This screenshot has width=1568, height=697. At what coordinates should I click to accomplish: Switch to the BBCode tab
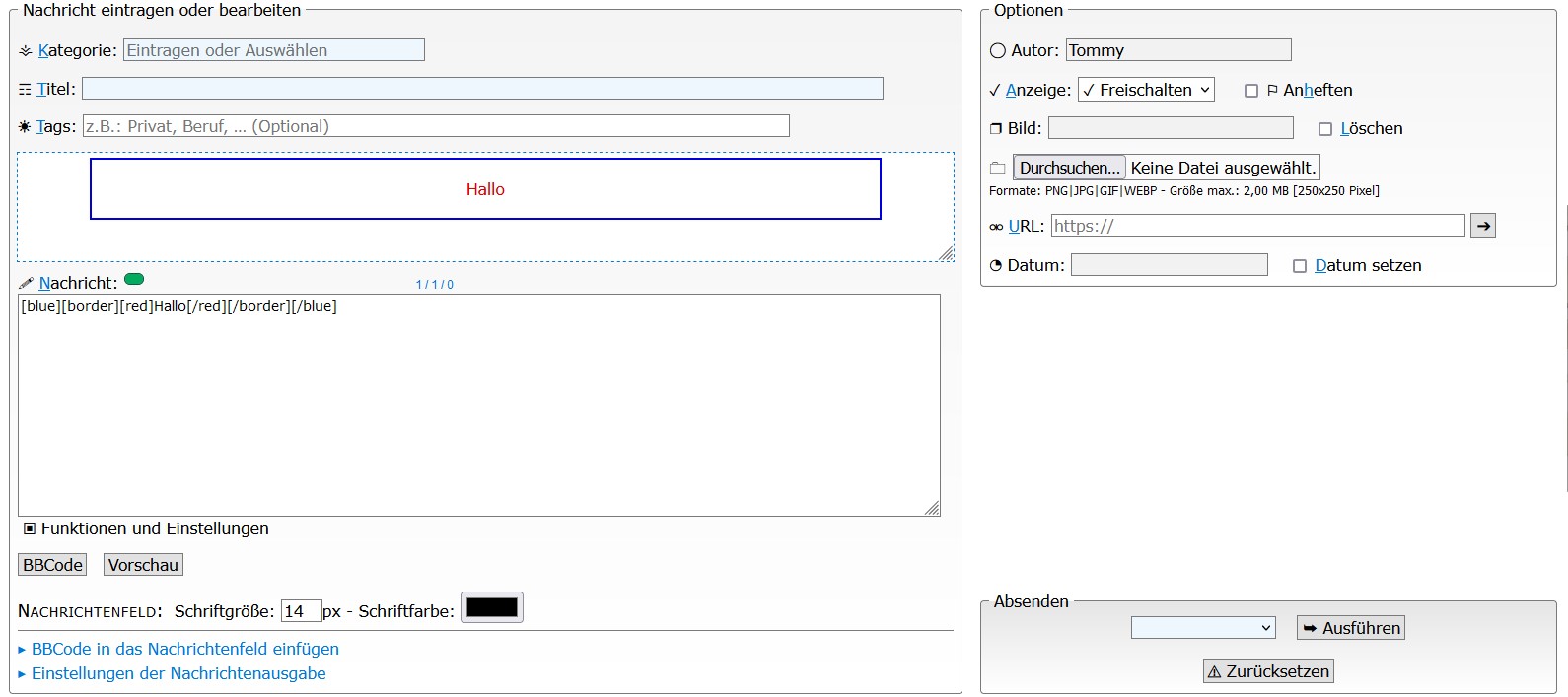tap(52, 565)
